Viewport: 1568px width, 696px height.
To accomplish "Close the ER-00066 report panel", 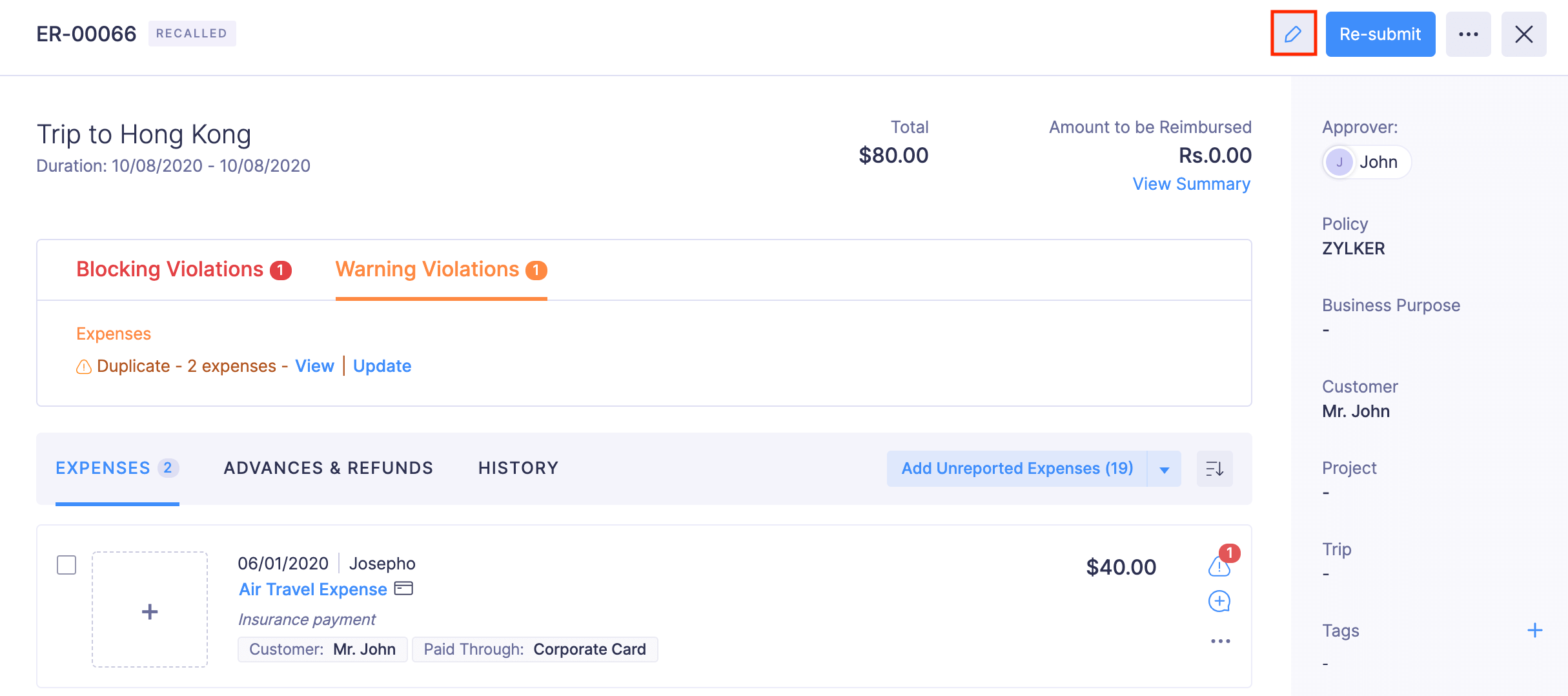I will click(1523, 34).
